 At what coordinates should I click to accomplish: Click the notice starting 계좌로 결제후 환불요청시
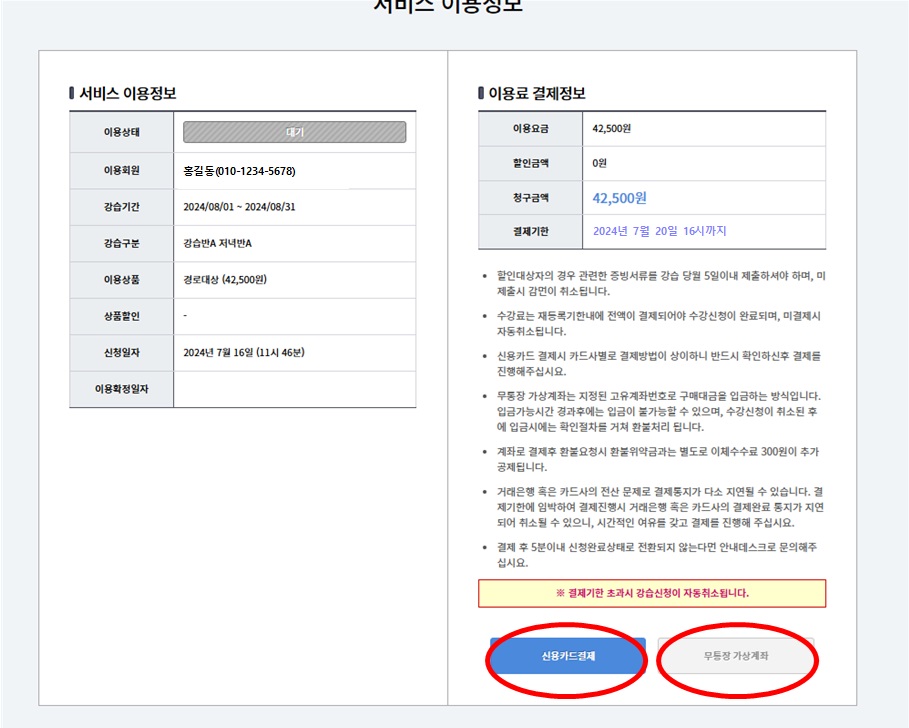(x=658, y=459)
